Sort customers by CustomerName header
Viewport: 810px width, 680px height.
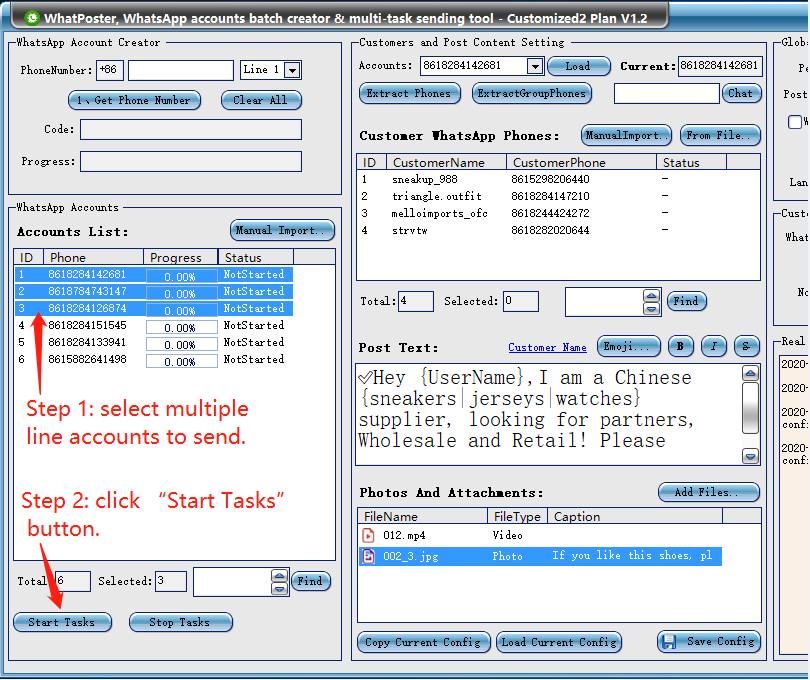pyautogui.click(x=446, y=162)
